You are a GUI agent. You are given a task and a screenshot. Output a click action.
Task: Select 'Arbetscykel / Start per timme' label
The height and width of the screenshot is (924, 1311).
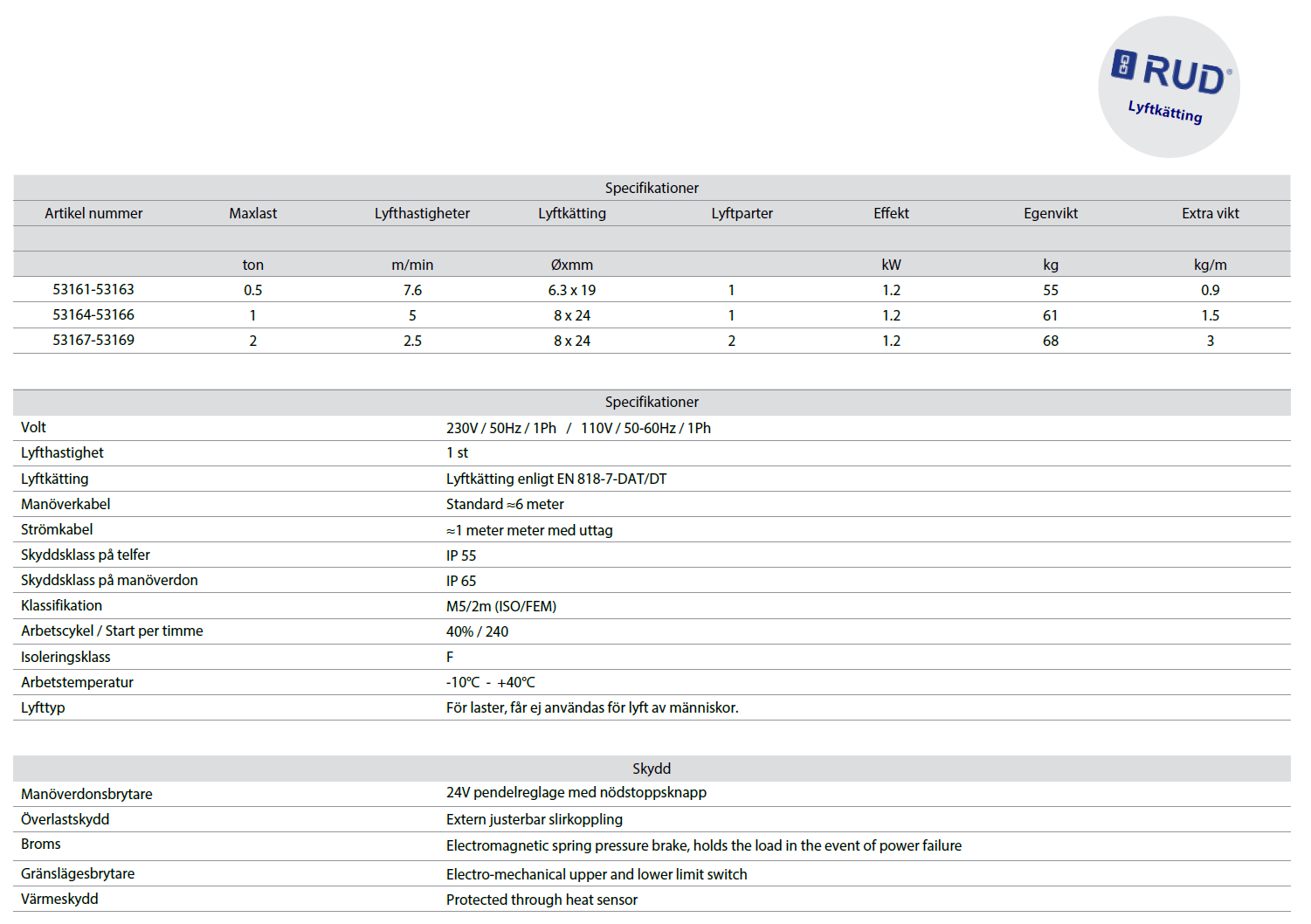[112, 631]
